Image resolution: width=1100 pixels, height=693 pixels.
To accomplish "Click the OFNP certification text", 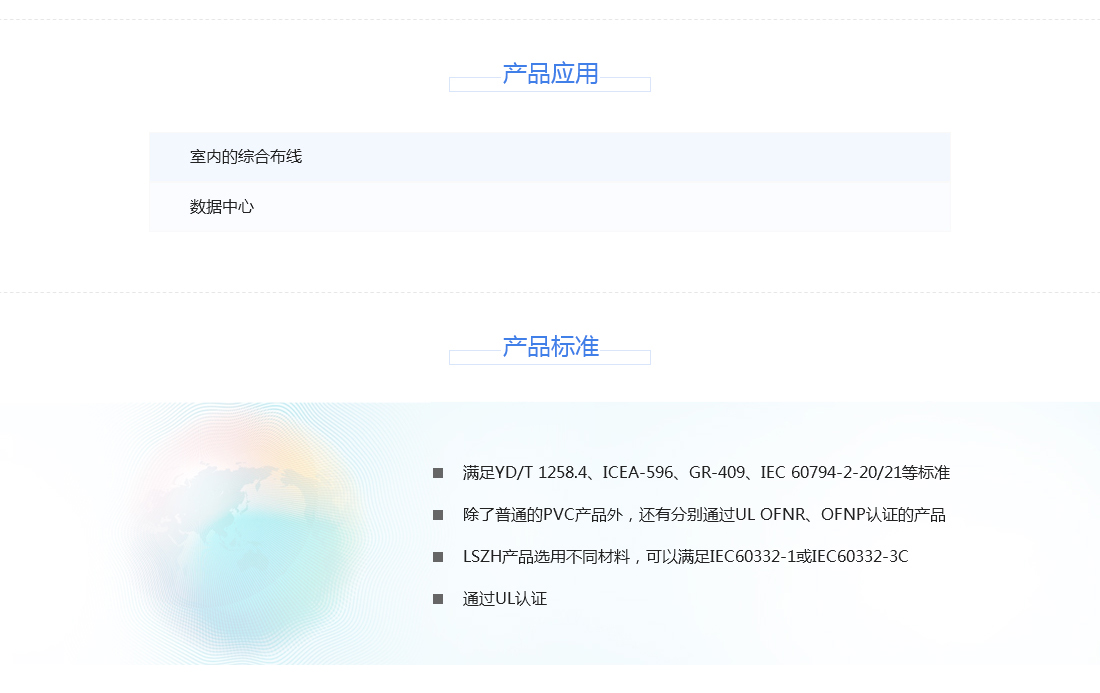I will pos(845,515).
